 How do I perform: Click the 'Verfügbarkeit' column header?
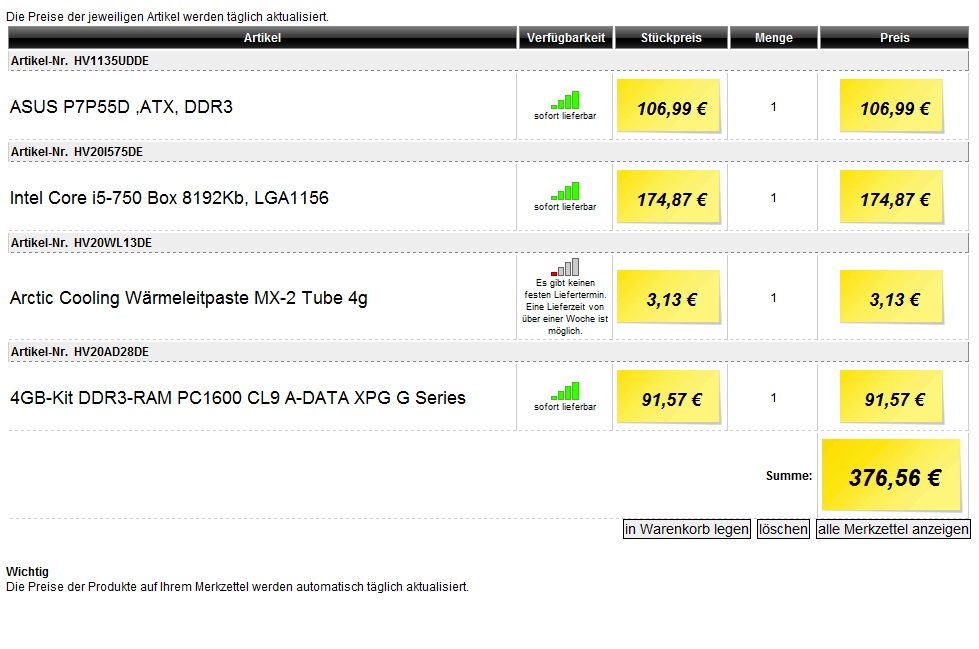[x=566, y=37]
